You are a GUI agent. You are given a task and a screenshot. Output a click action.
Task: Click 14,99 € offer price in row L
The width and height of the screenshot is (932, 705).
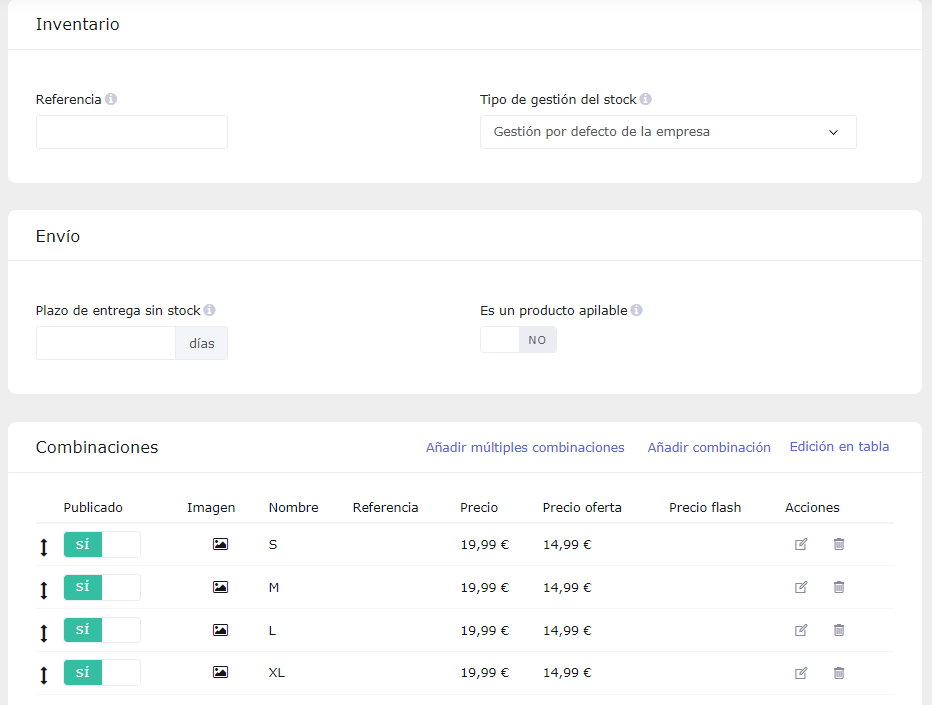click(567, 631)
